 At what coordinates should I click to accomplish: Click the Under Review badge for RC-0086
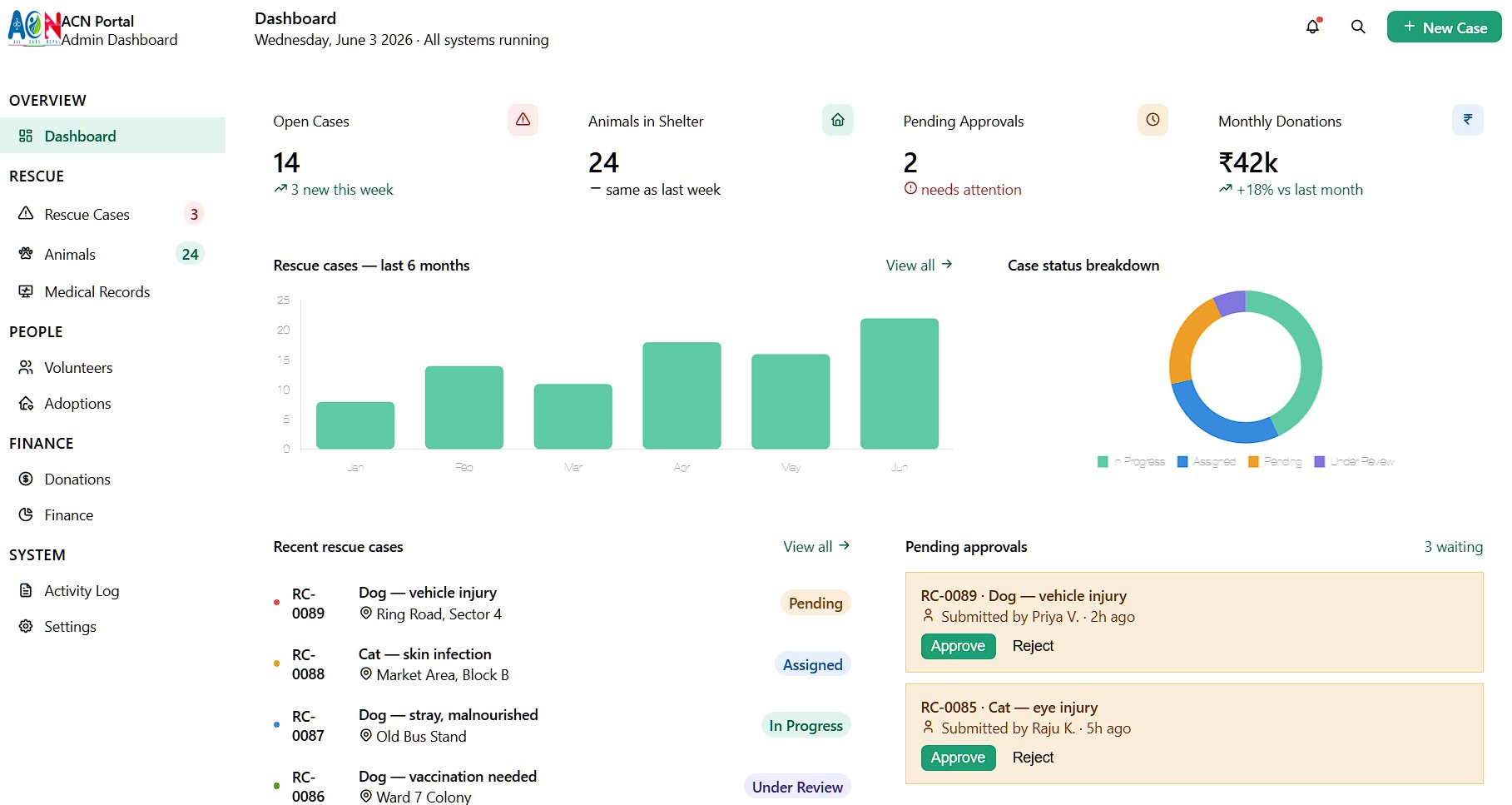tap(797, 787)
